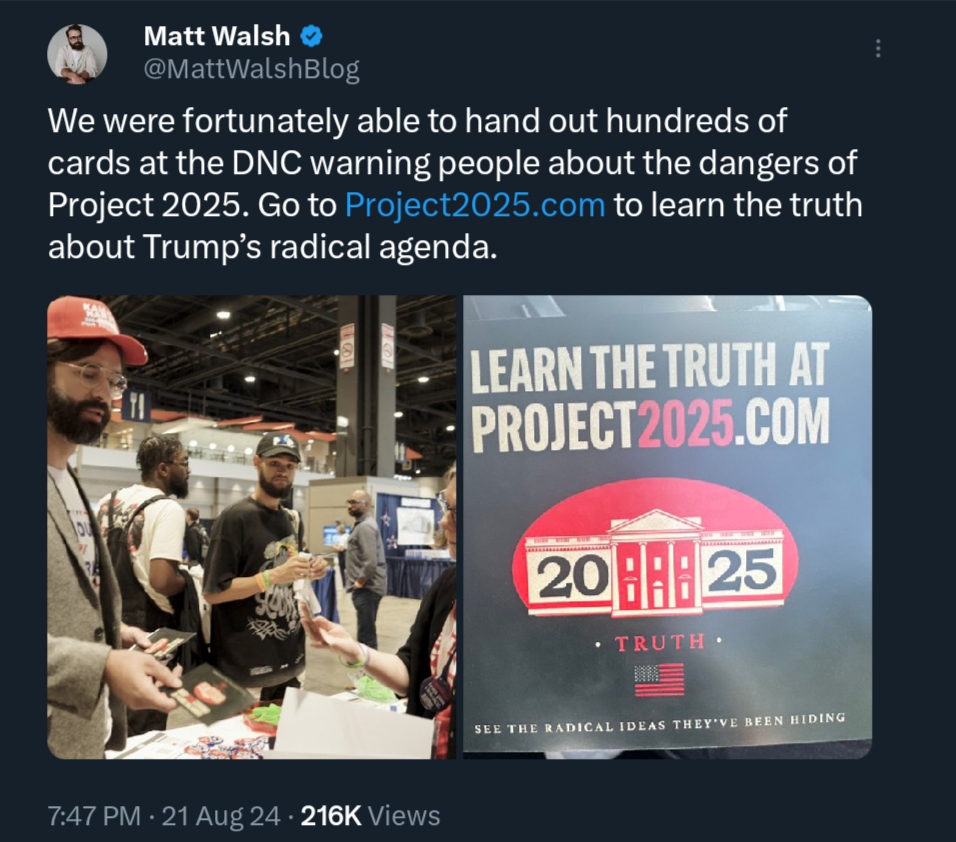Click the LEARN THE TRUTH AT headline
The height and width of the screenshot is (842, 956).
click(x=650, y=368)
